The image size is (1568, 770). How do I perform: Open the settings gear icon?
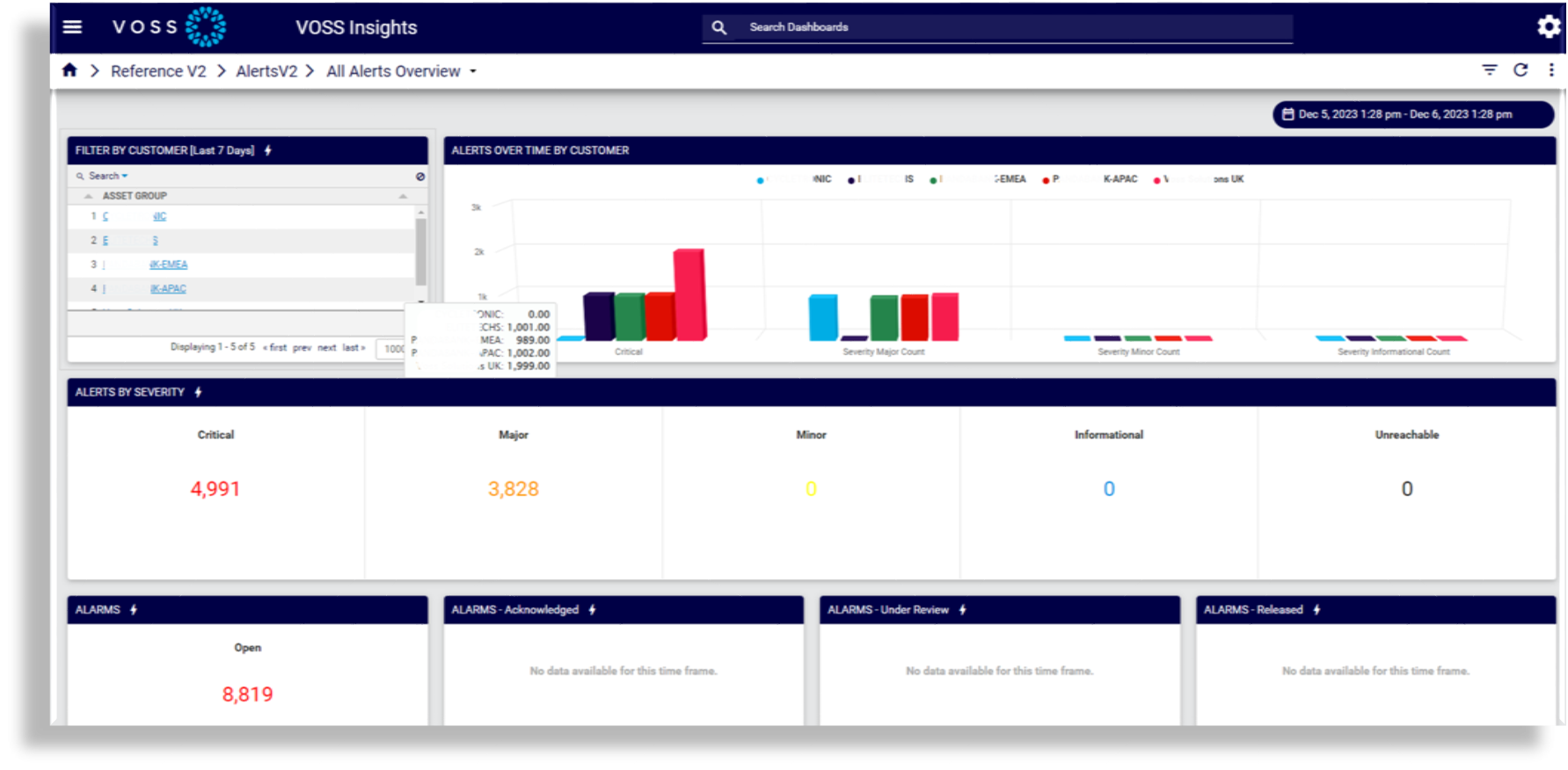[x=1548, y=27]
